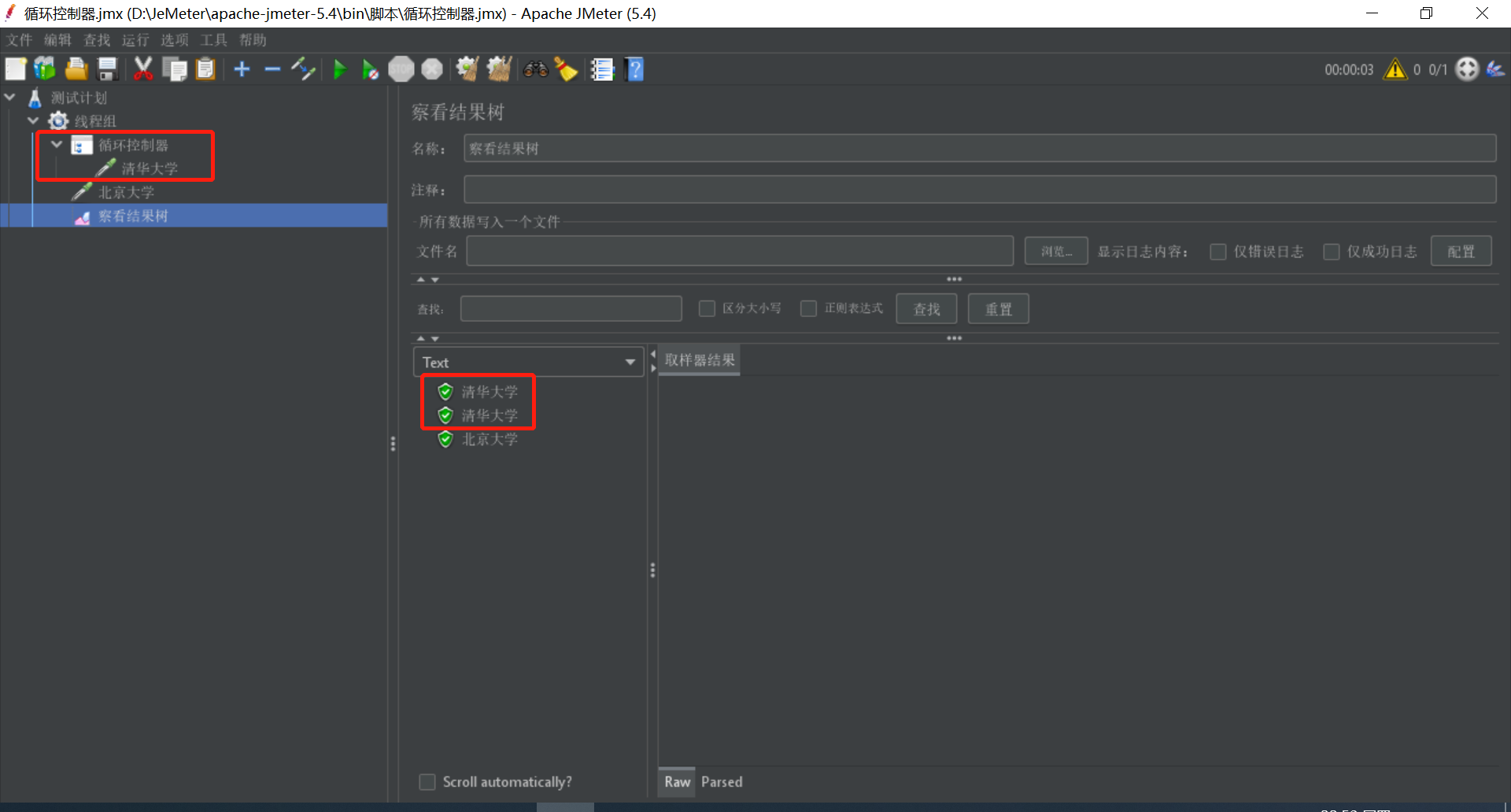This screenshot has width=1511, height=812.
Task: Click the Paste clipboard icon
Action: coord(205,69)
